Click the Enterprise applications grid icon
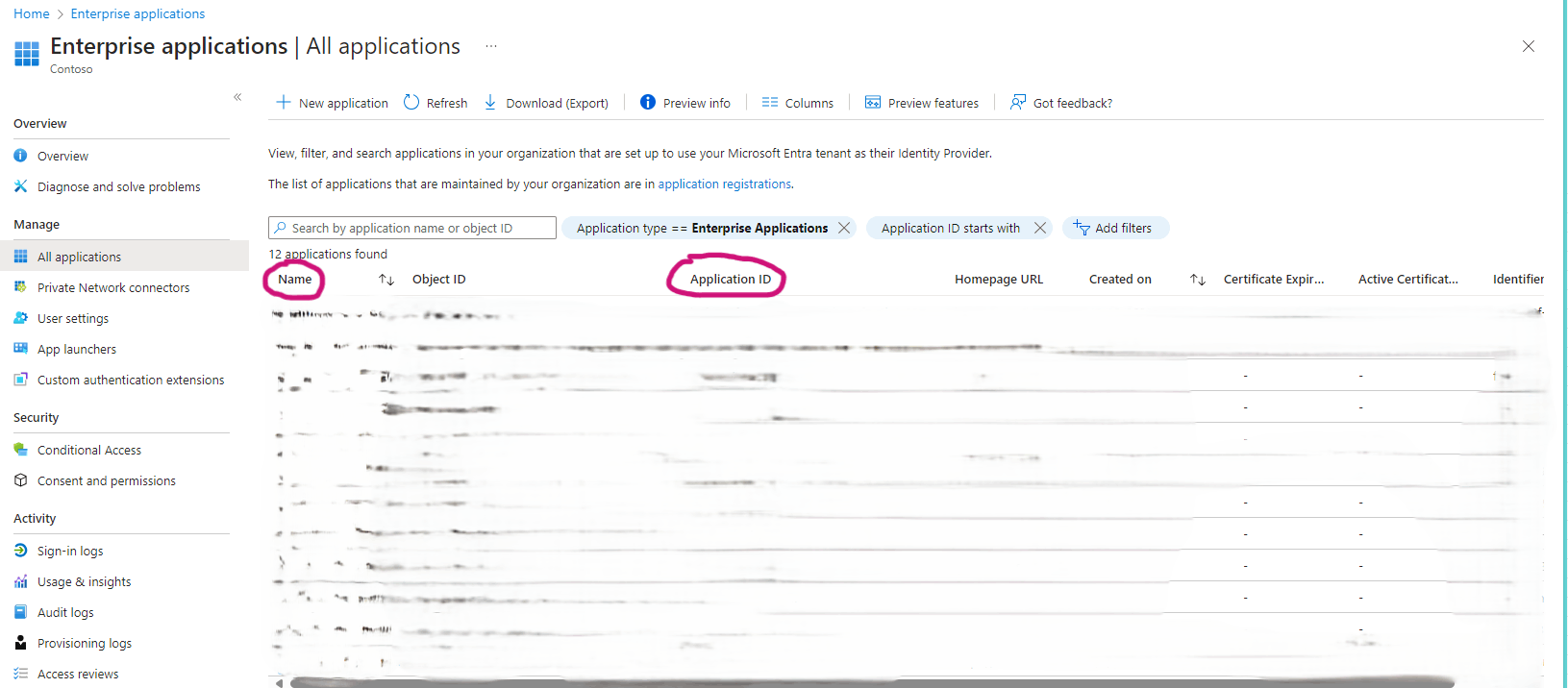This screenshot has height=688, width=1568. pyautogui.click(x=27, y=54)
